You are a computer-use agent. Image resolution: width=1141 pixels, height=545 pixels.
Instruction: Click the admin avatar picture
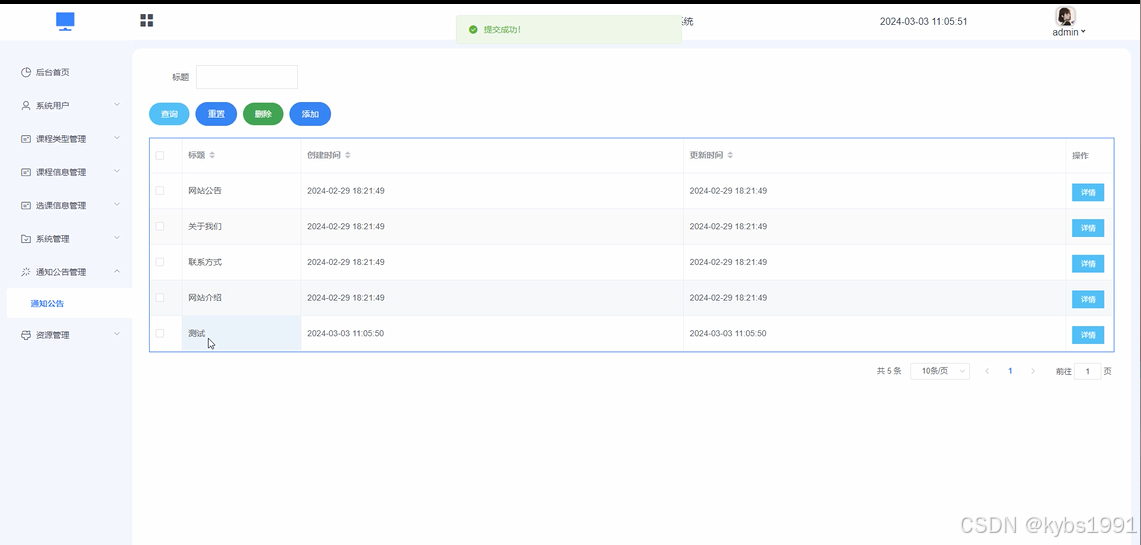click(1065, 16)
